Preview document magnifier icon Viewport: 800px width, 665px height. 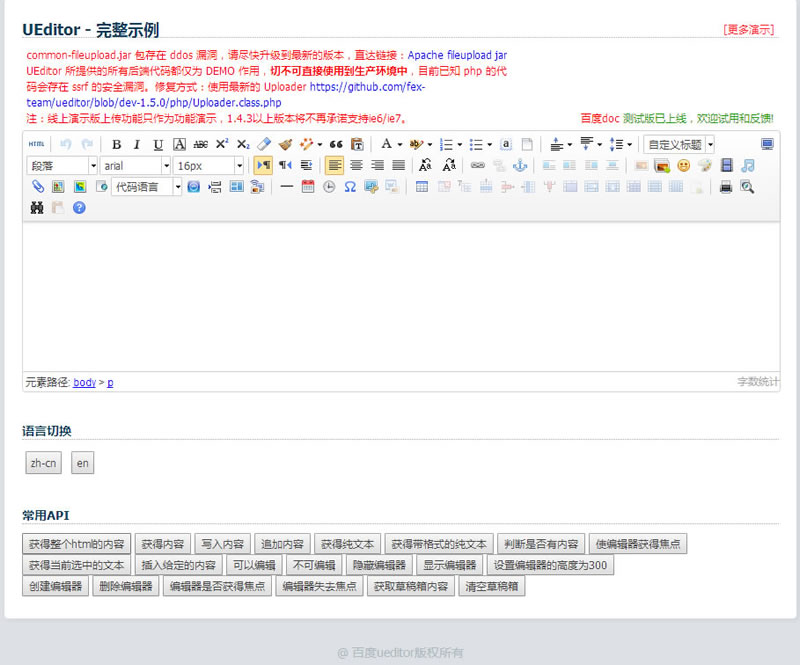747,187
